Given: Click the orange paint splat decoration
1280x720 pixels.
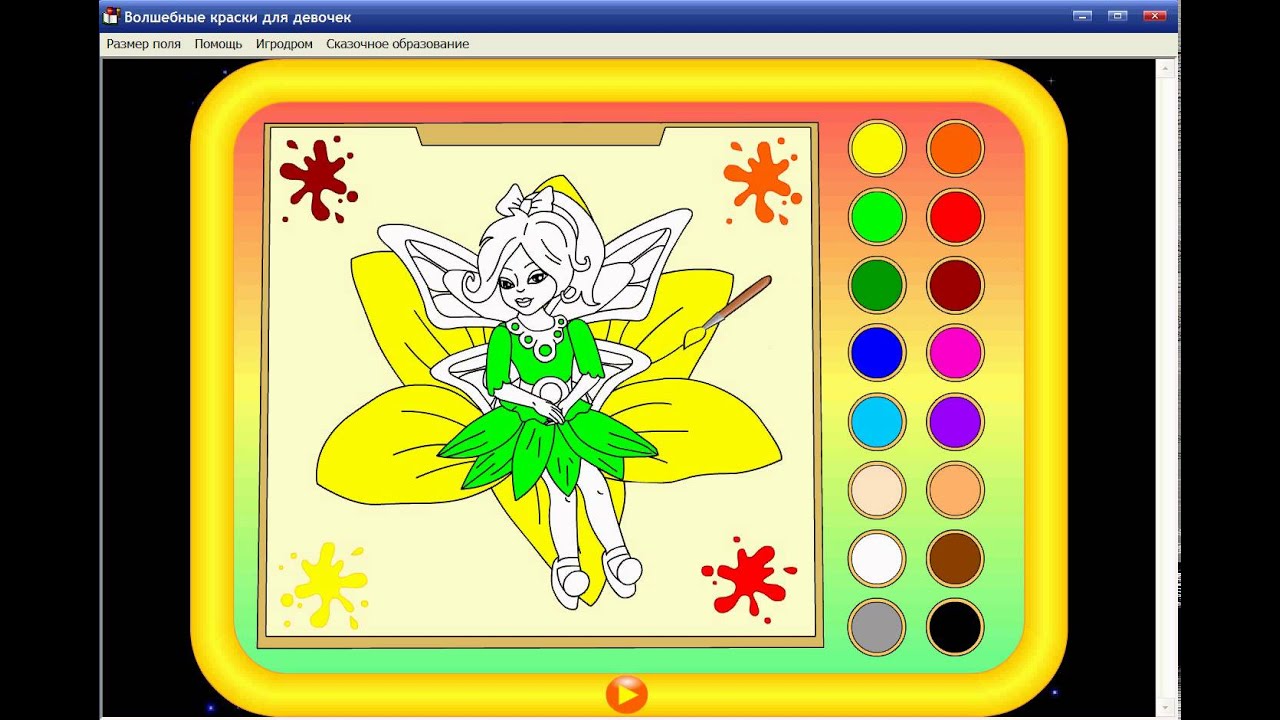Looking at the screenshot, I should (762, 180).
